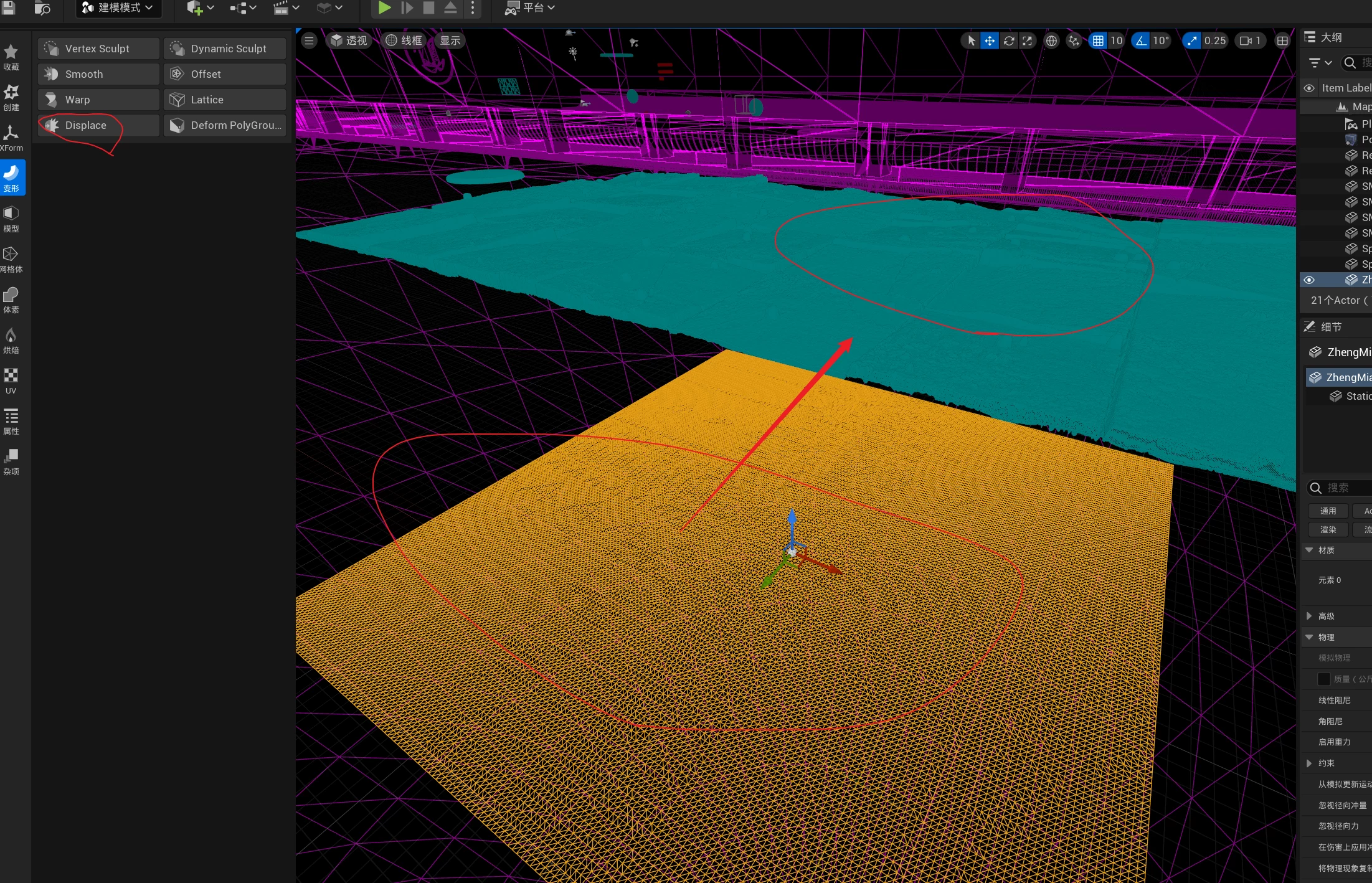Viewport: 1372px width, 883px height.
Task: Switch to the 模型 (Model) tools tab
Action: [x=11, y=219]
